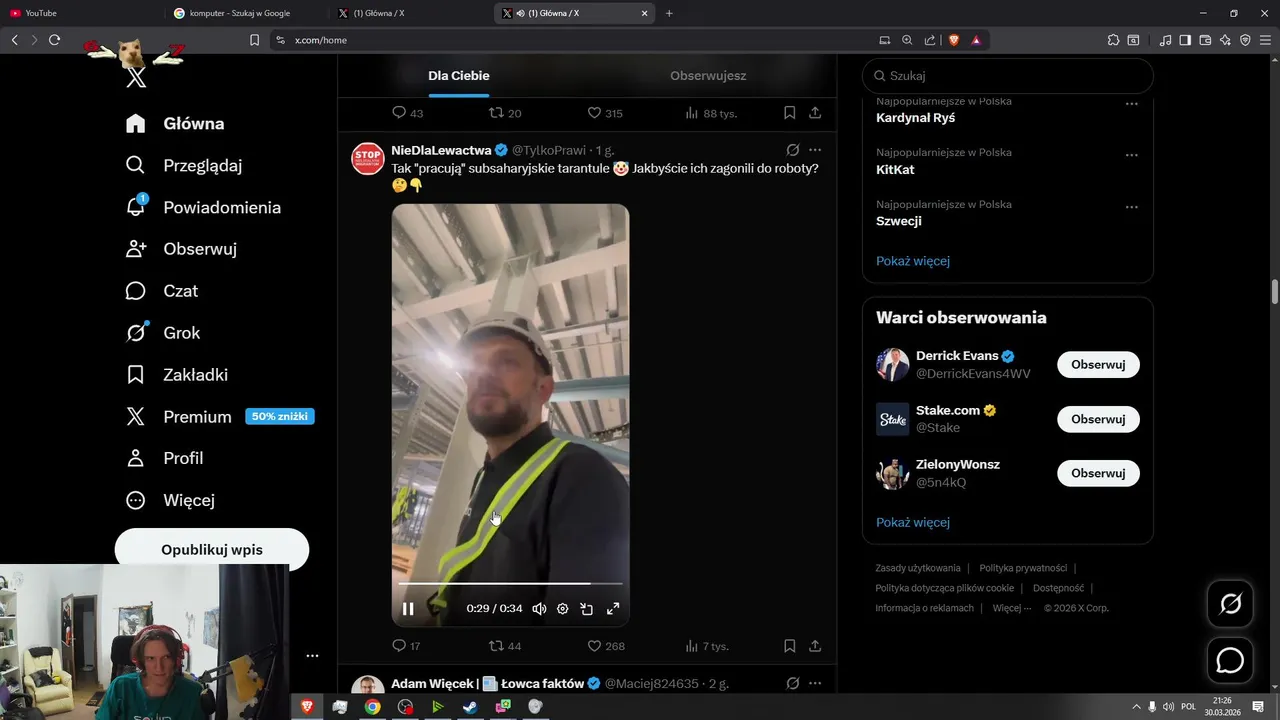Viewport: 1280px width, 720px height.
Task: Follow Stake.com
Action: [1098, 419]
